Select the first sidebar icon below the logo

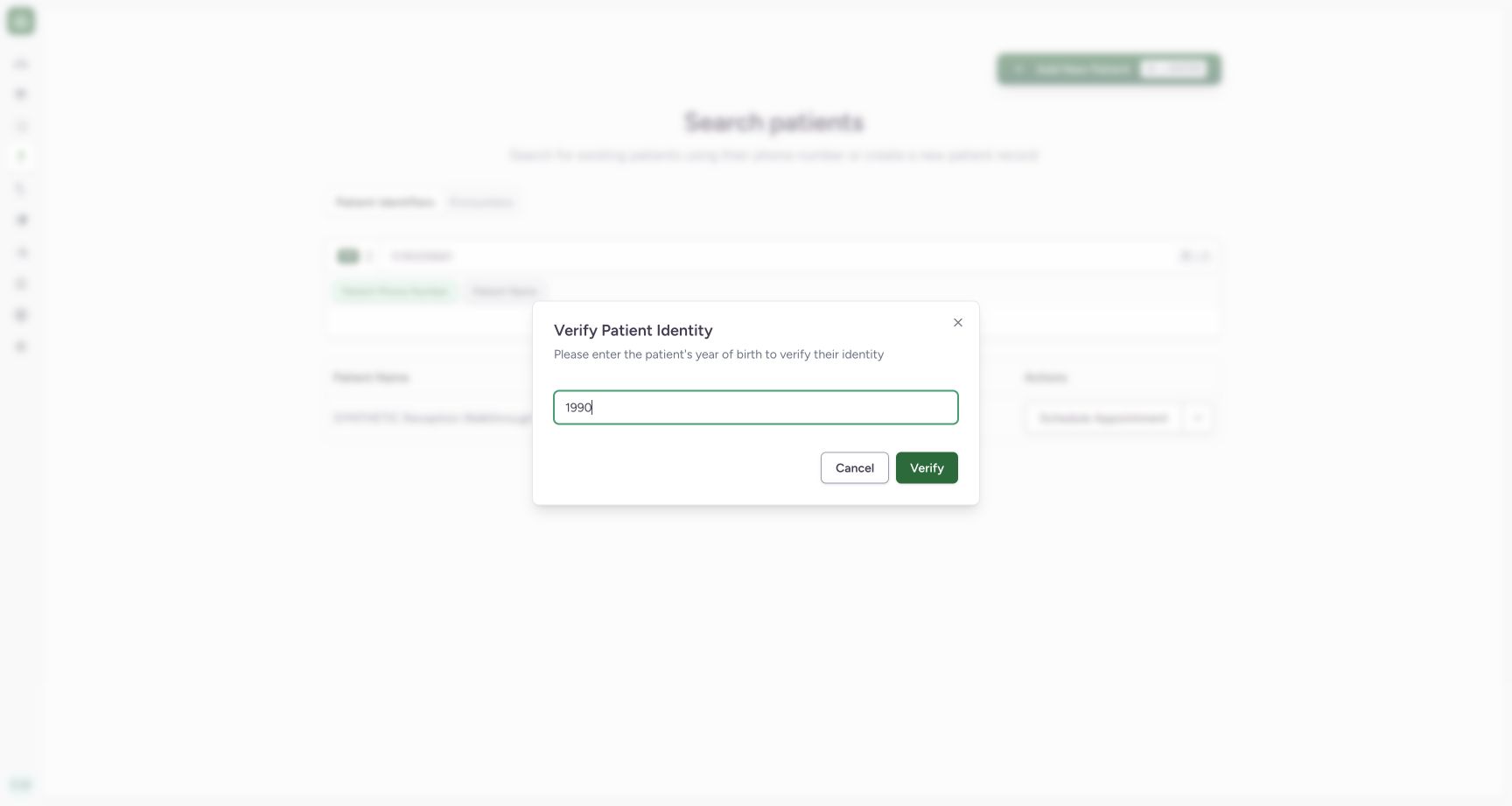[x=21, y=64]
